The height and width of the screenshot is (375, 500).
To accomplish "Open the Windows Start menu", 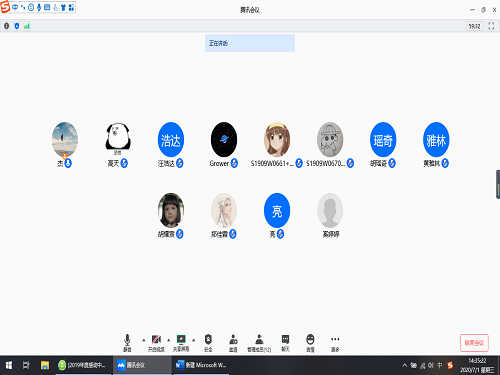I will (x=9, y=365).
